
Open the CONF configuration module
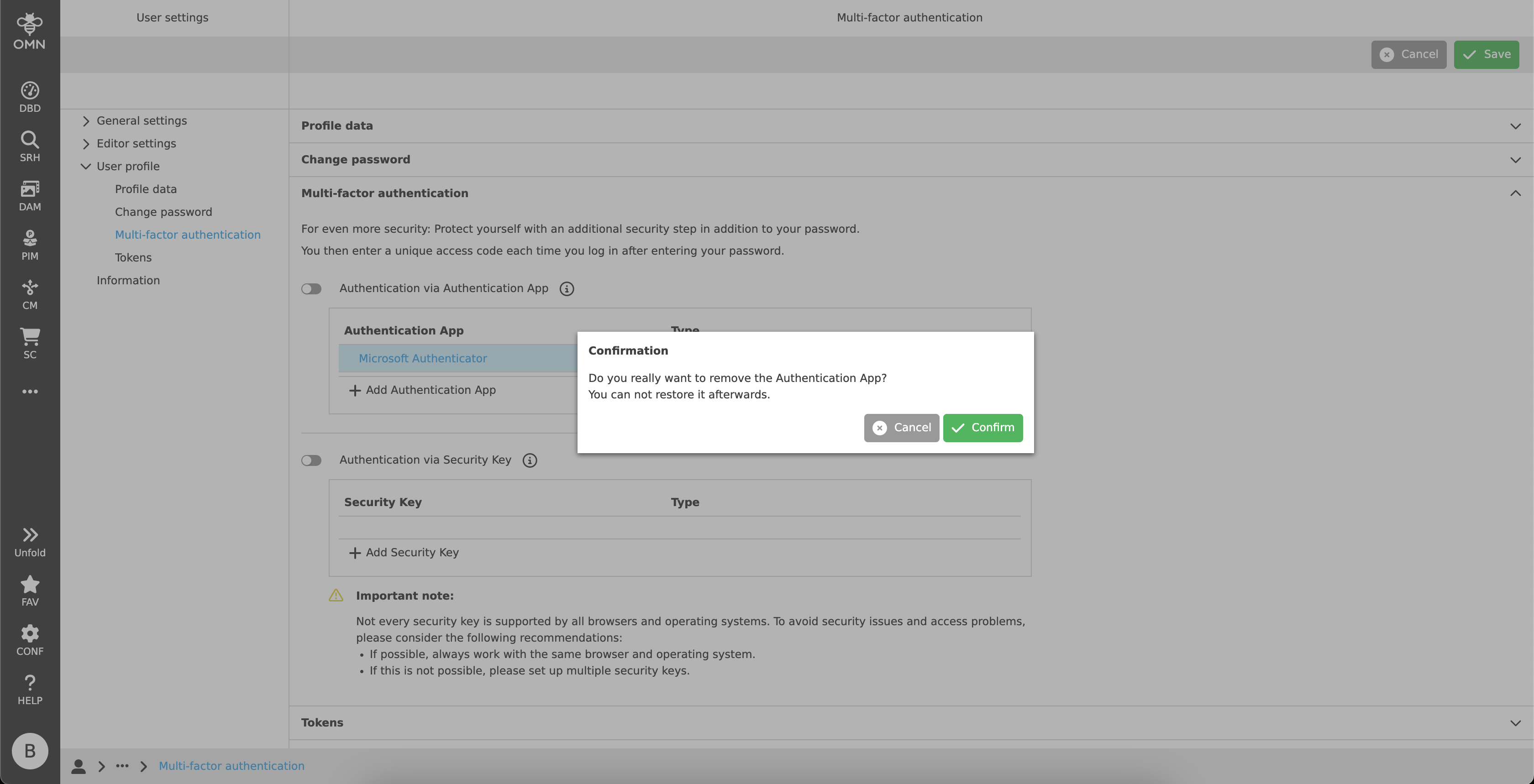pos(29,639)
